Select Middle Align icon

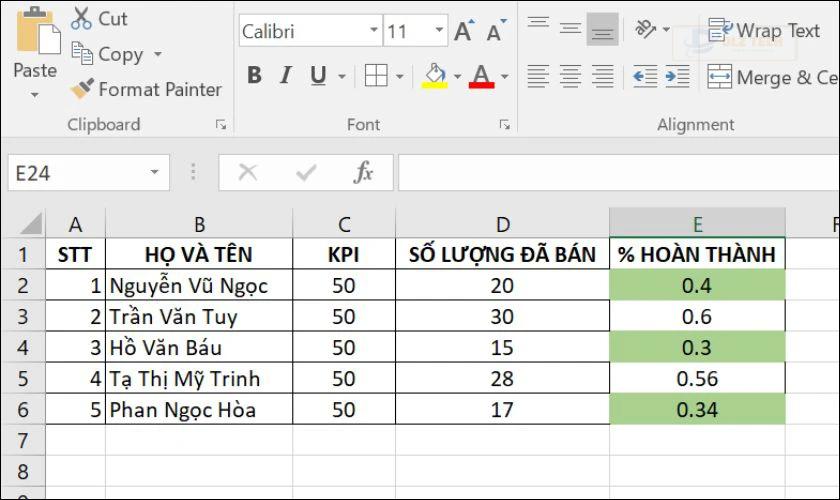click(571, 29)
